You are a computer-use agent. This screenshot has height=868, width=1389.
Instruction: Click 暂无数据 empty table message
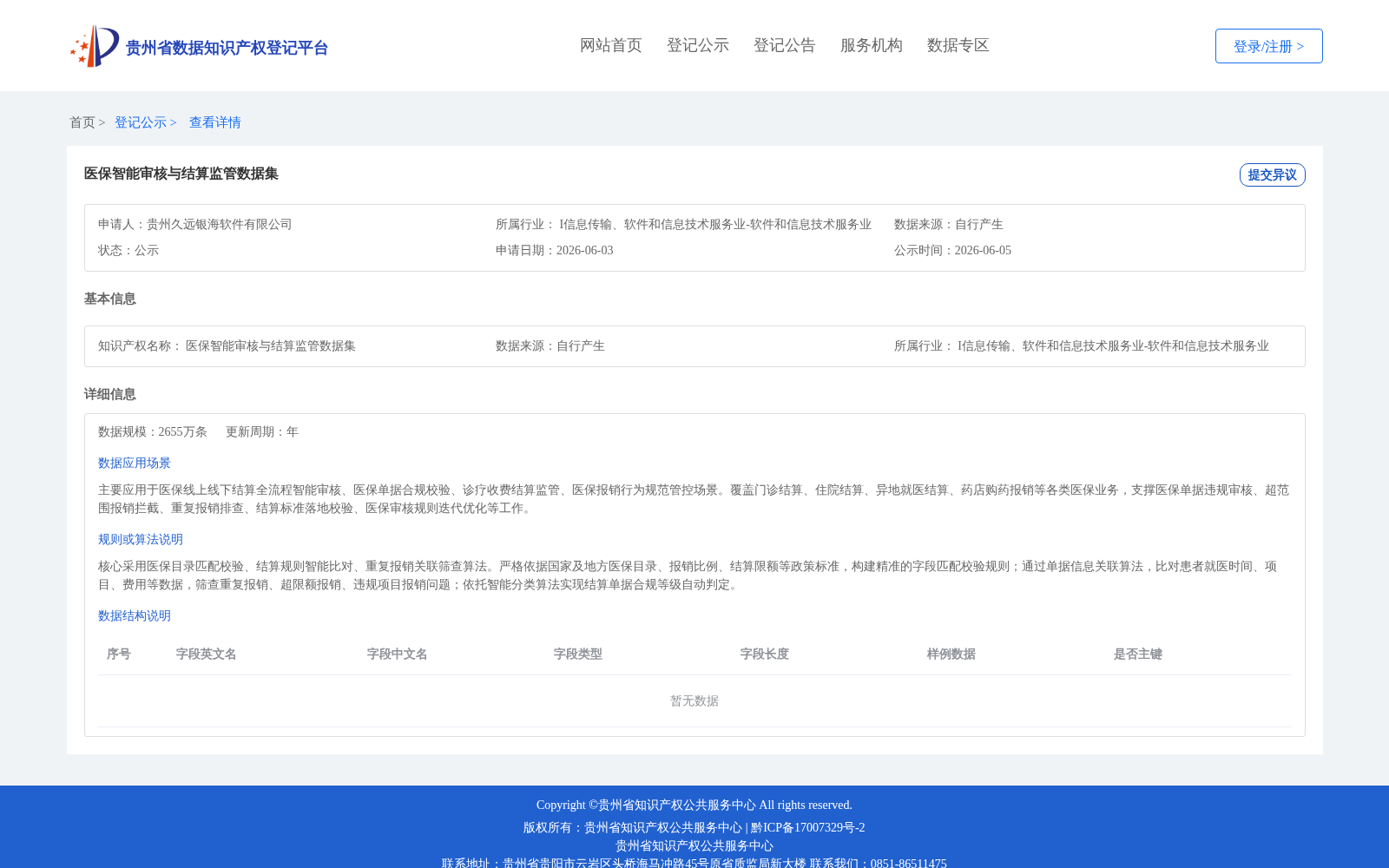694,700
